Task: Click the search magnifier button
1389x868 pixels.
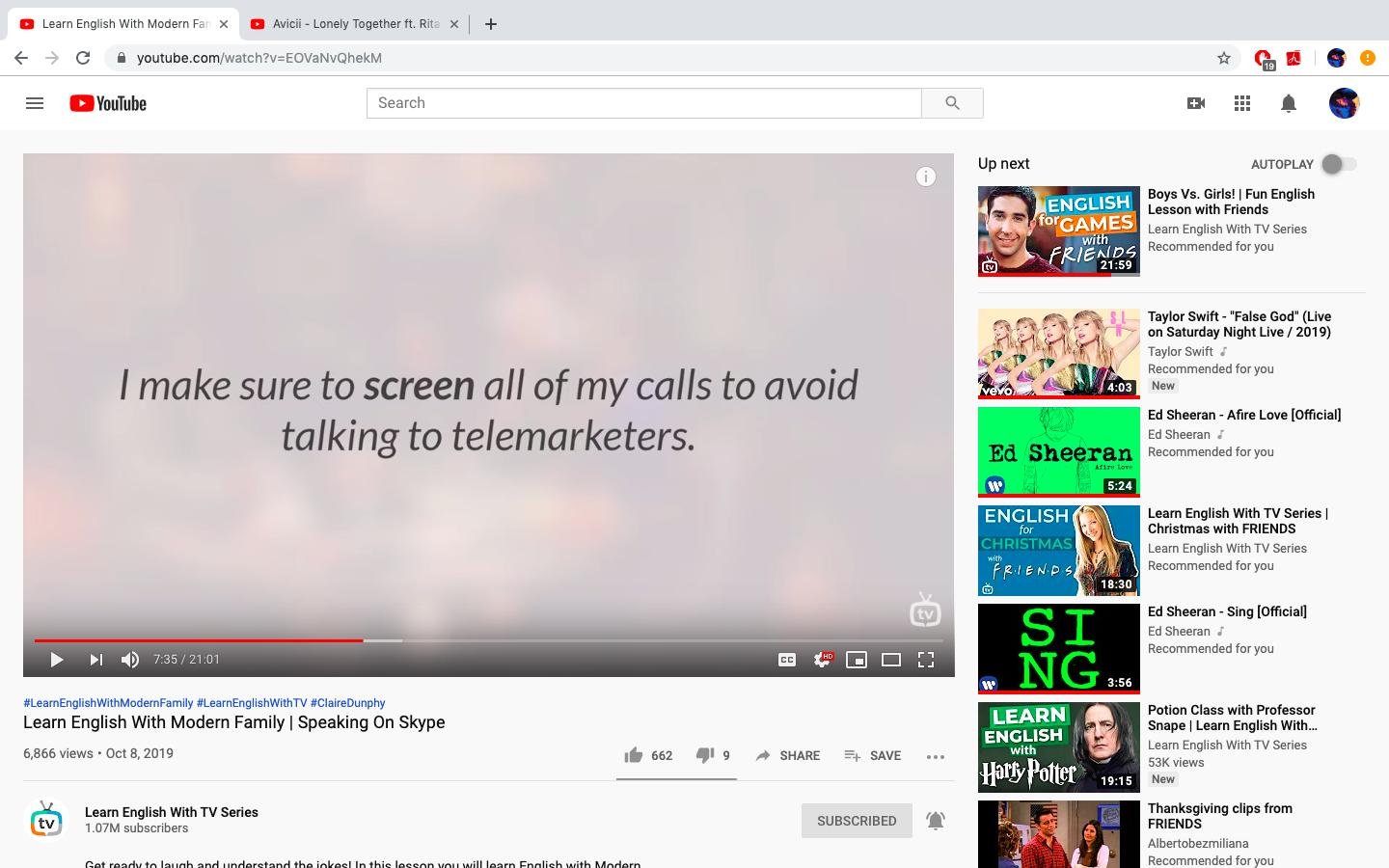Action: pyautogui.click(x=952, y=103)
